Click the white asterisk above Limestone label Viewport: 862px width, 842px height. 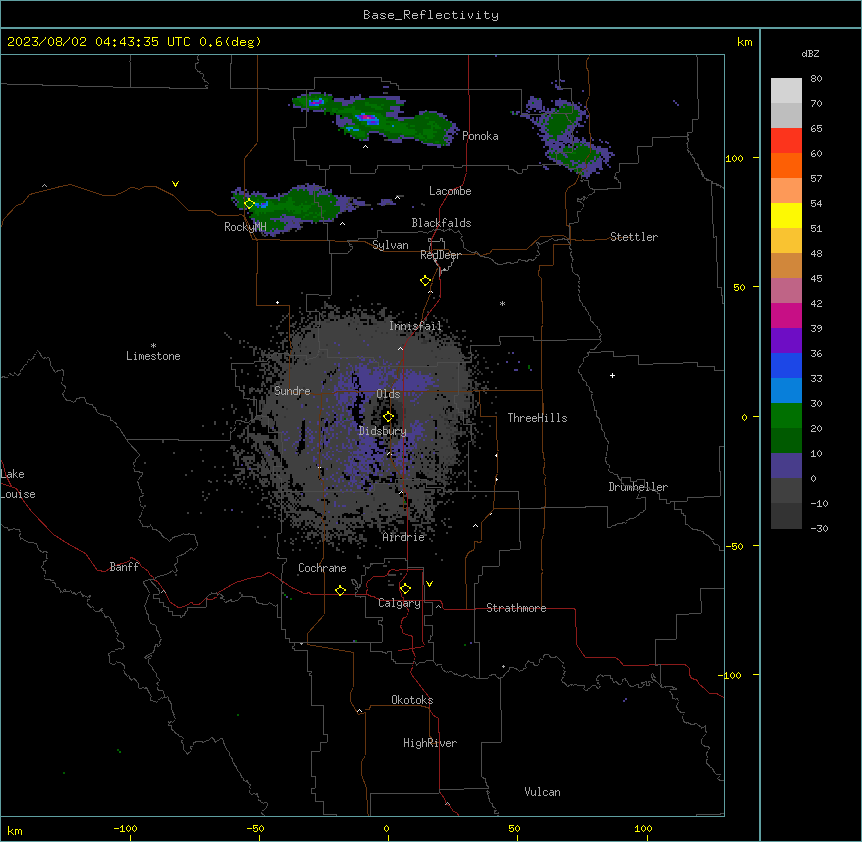pyautogui.click(x=153, y=346)
